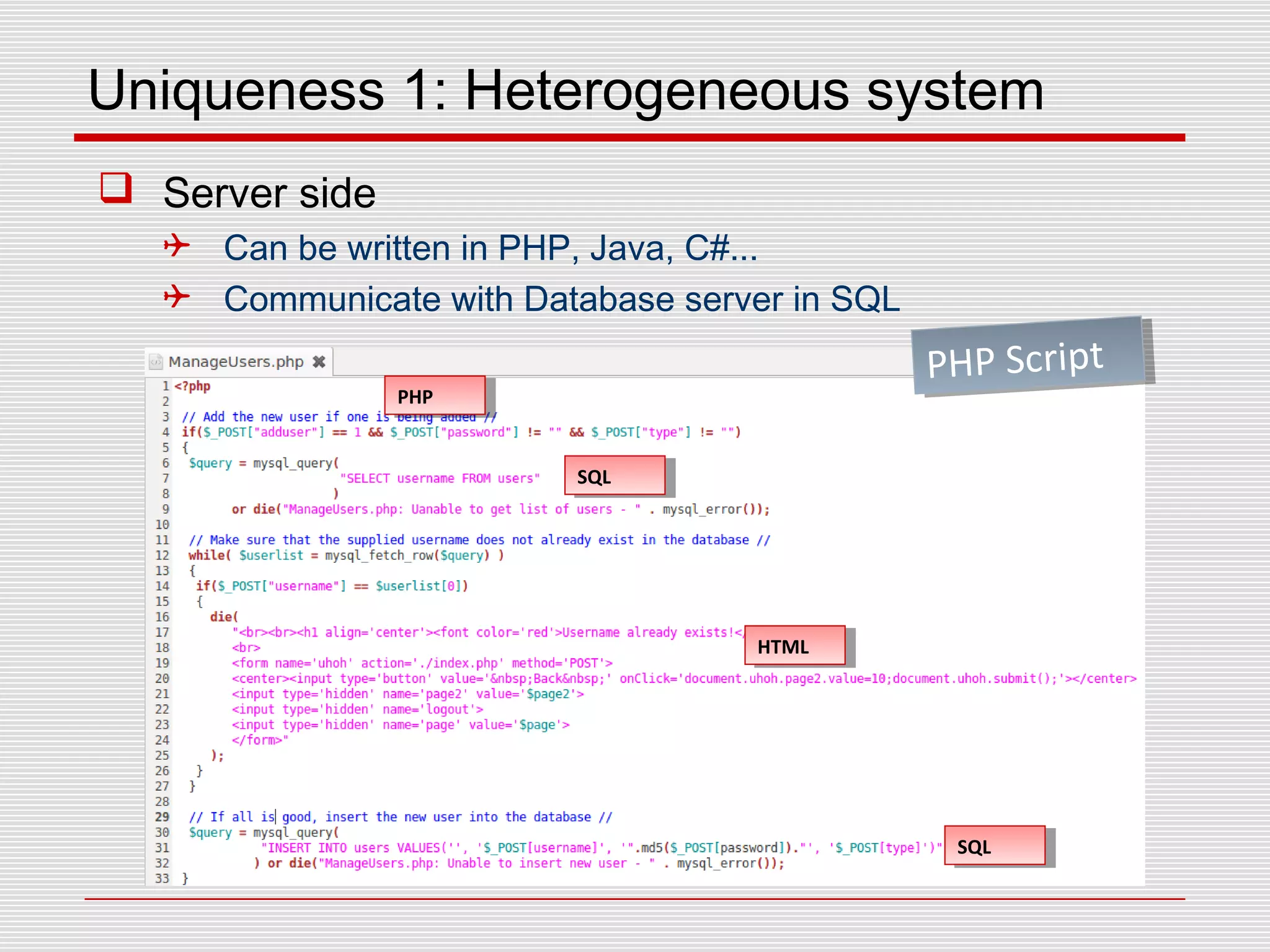Close the ManageUsers.php tab

click(x=319, y=361)
